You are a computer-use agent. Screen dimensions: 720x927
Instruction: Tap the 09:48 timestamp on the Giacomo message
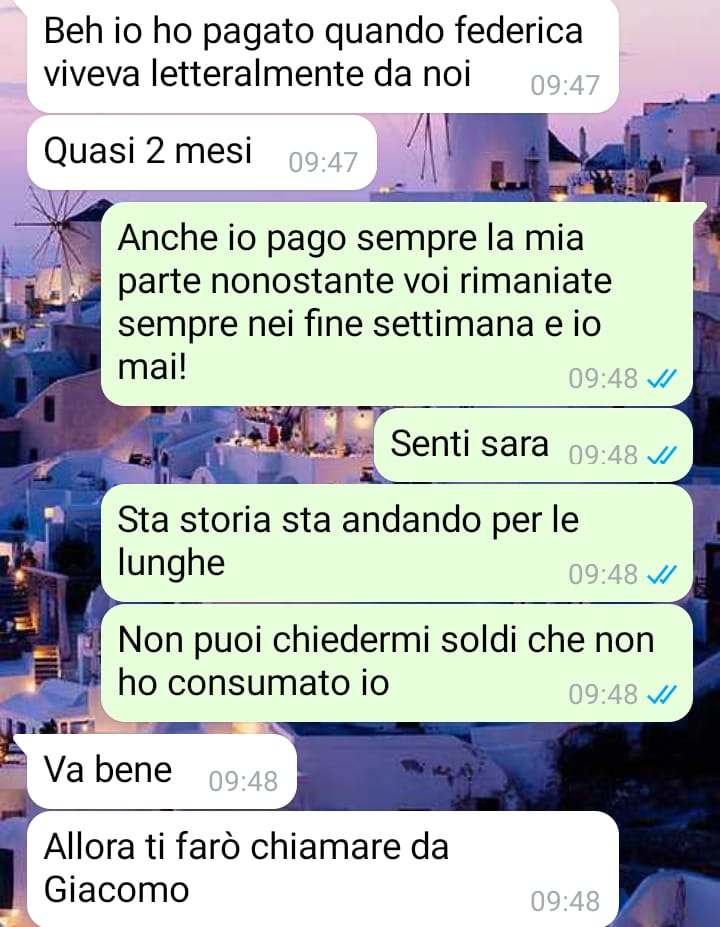click(565, 902)
